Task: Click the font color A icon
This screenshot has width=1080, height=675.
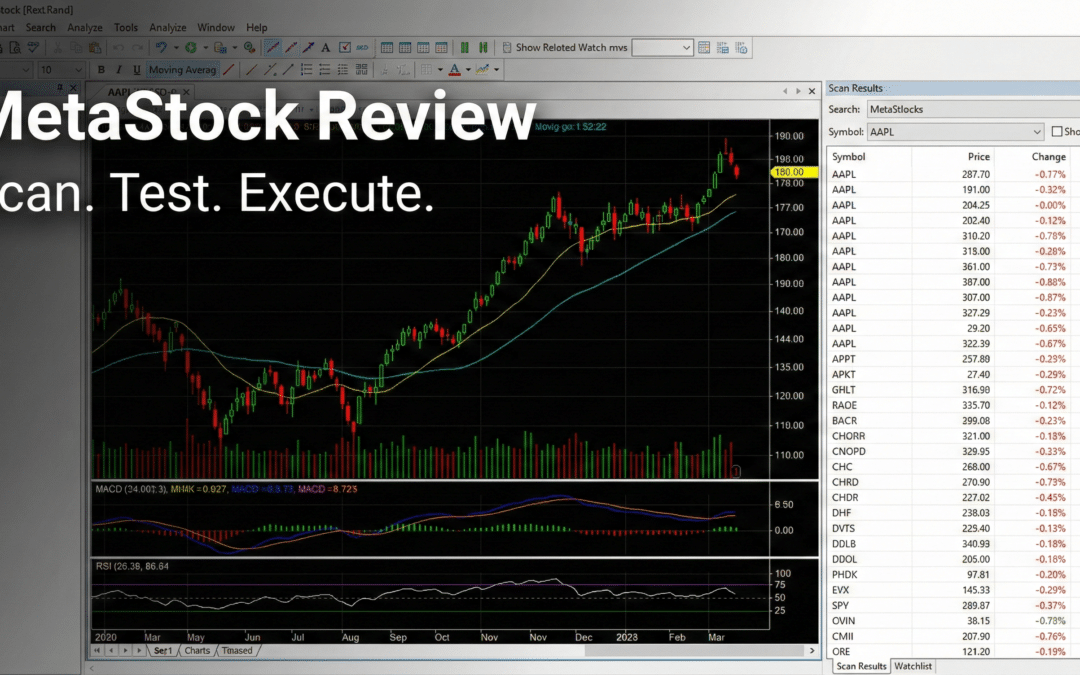Action: tap(455, 70)
